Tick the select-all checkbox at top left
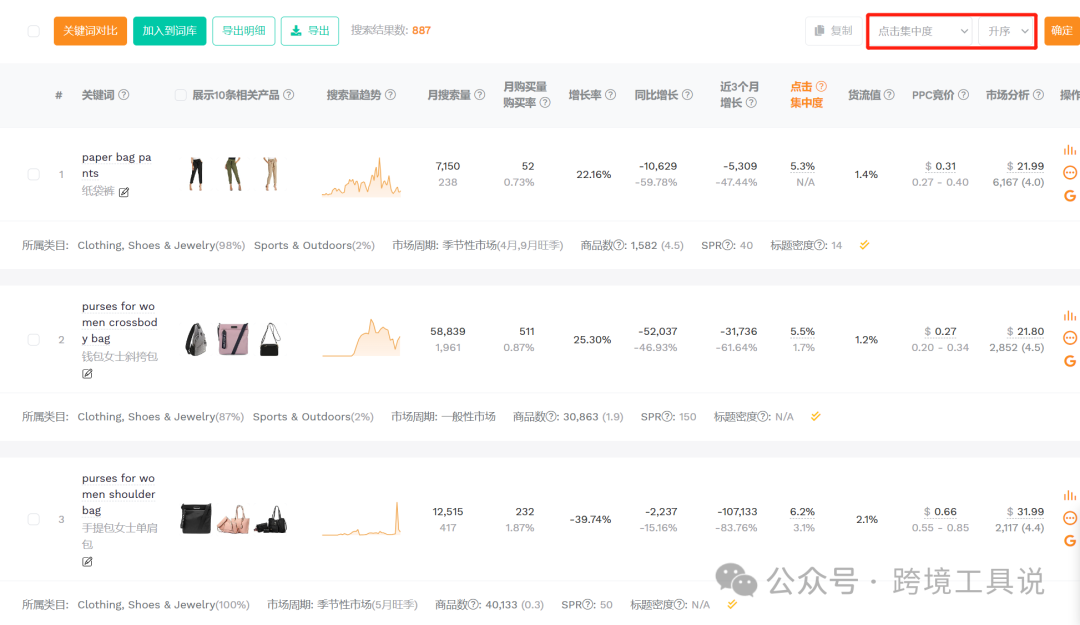1080x625 pixels. [33, 31]
